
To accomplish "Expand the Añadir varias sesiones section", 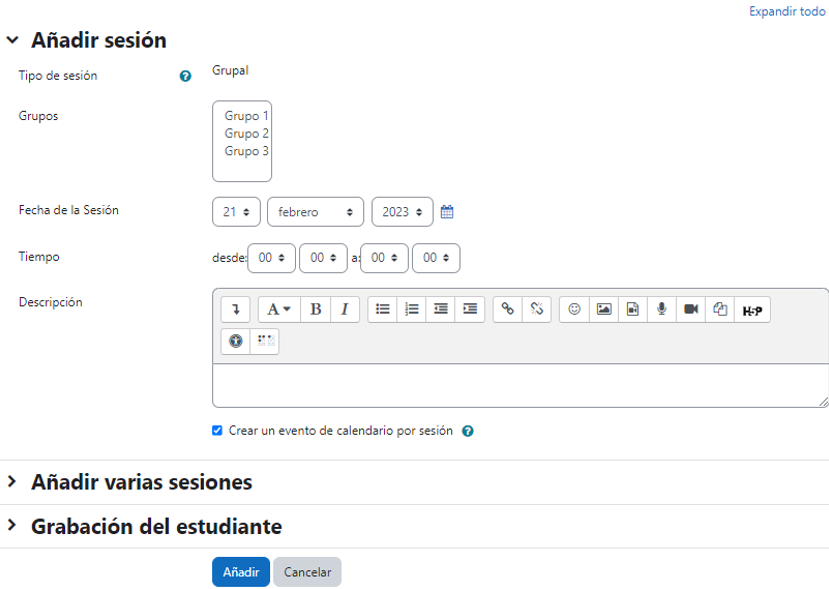I will pyautogui.click(x=140, y=481).
